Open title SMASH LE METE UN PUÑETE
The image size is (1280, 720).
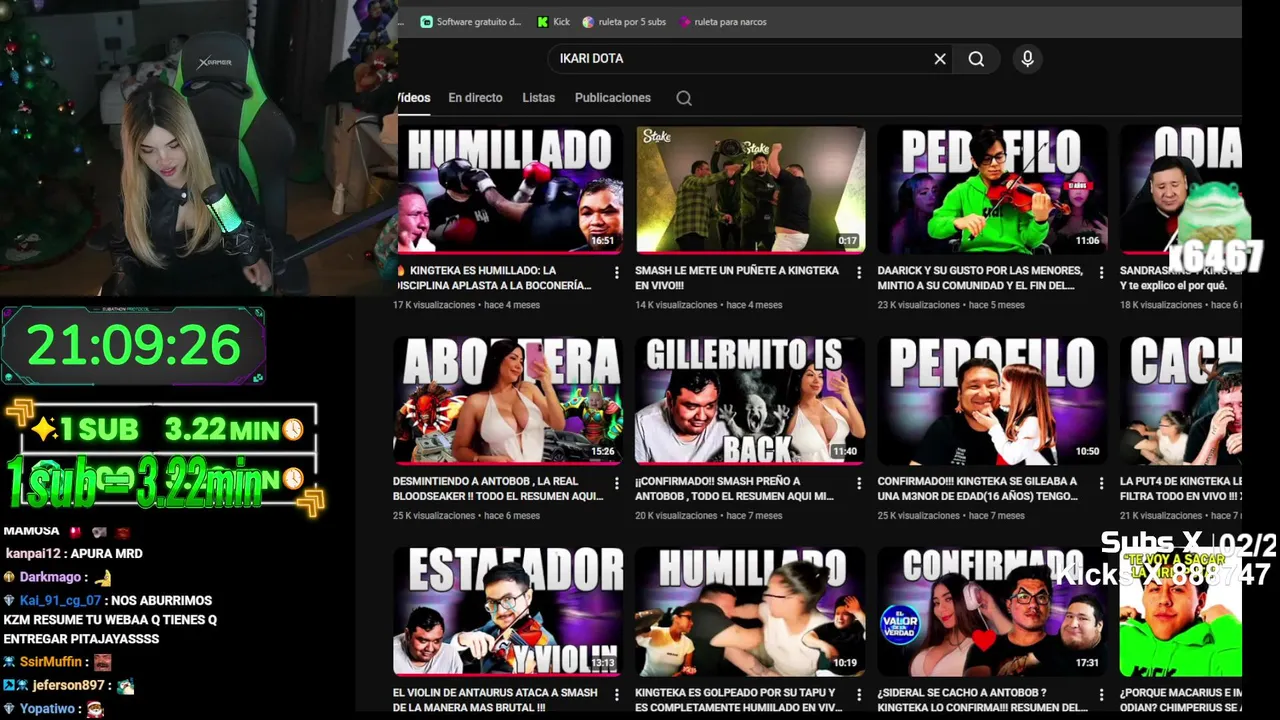[738, 278]
